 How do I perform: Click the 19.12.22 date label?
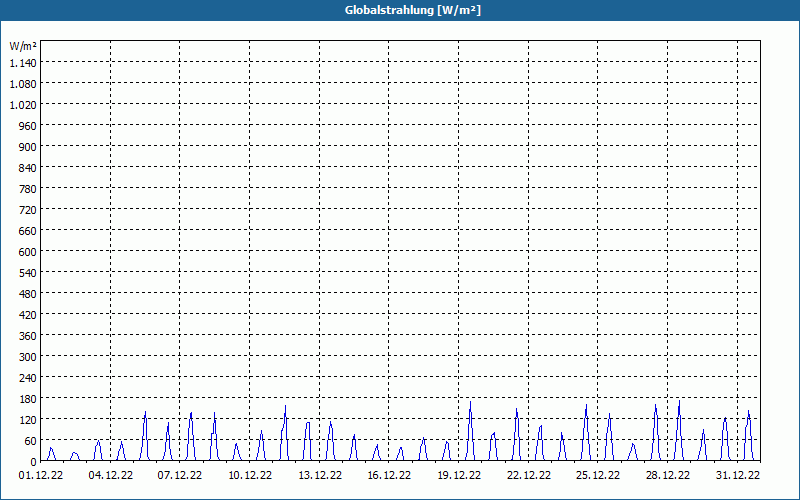[459, 476]
